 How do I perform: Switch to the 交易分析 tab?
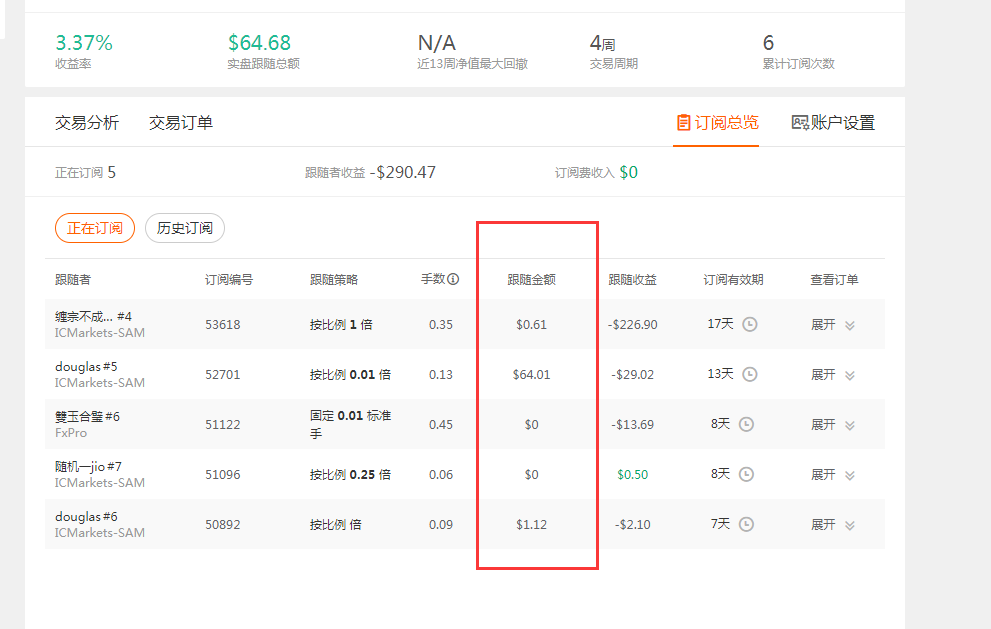87,123
